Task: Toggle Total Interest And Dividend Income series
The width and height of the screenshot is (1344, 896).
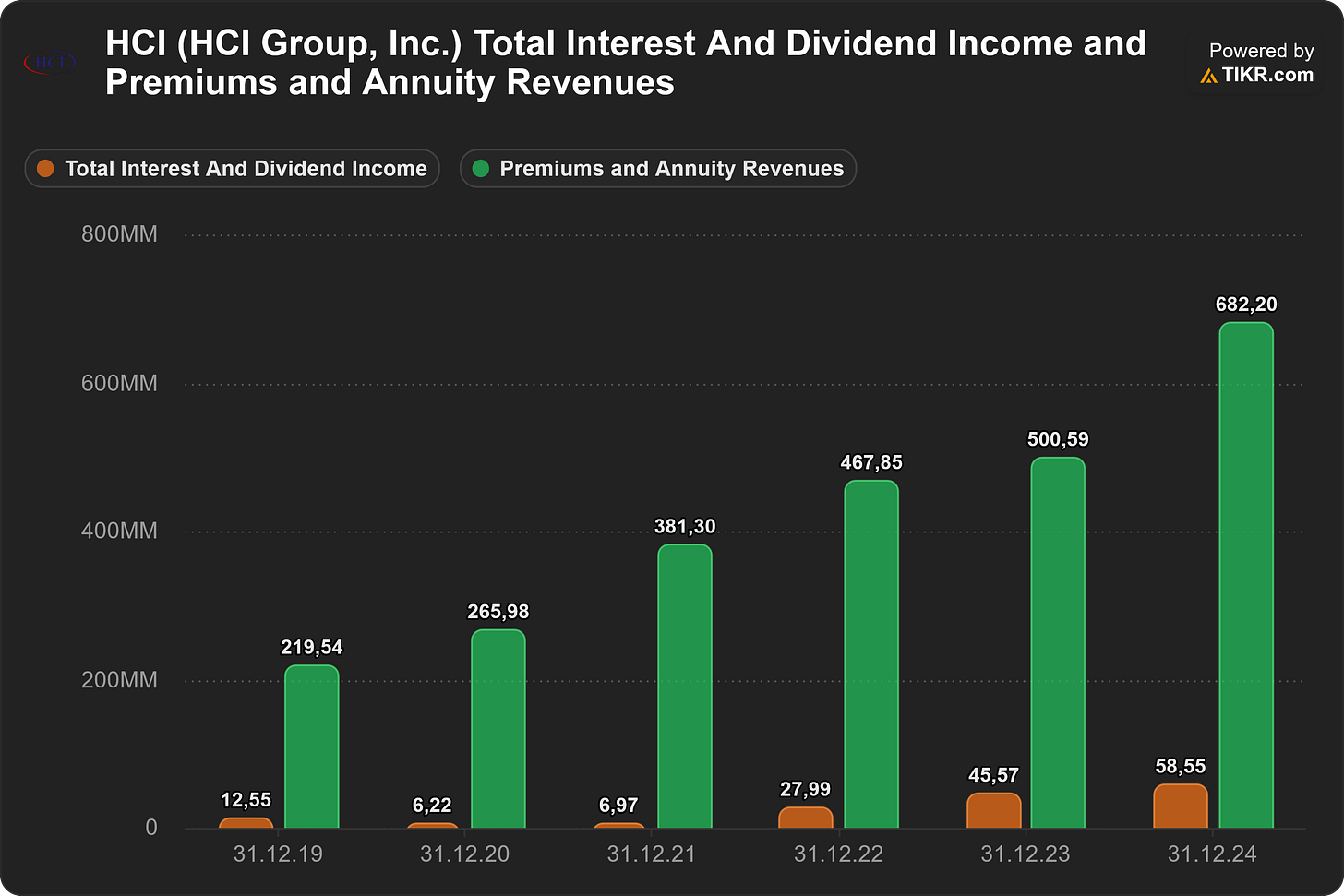Action: tap(232, 169)
